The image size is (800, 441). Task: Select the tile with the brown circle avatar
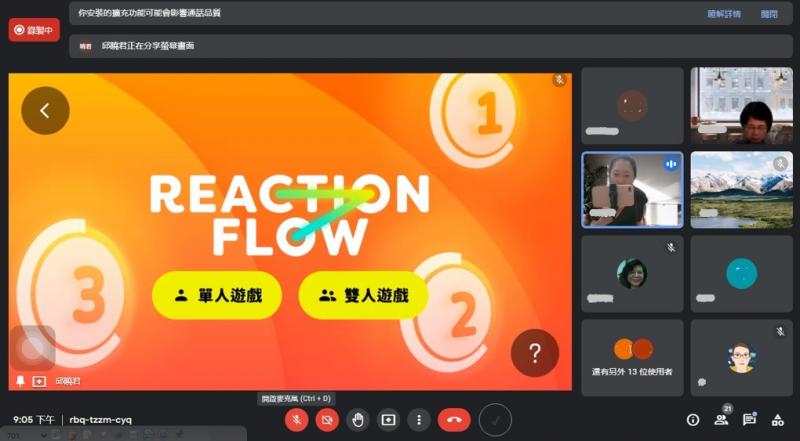(x=632, y=106)
